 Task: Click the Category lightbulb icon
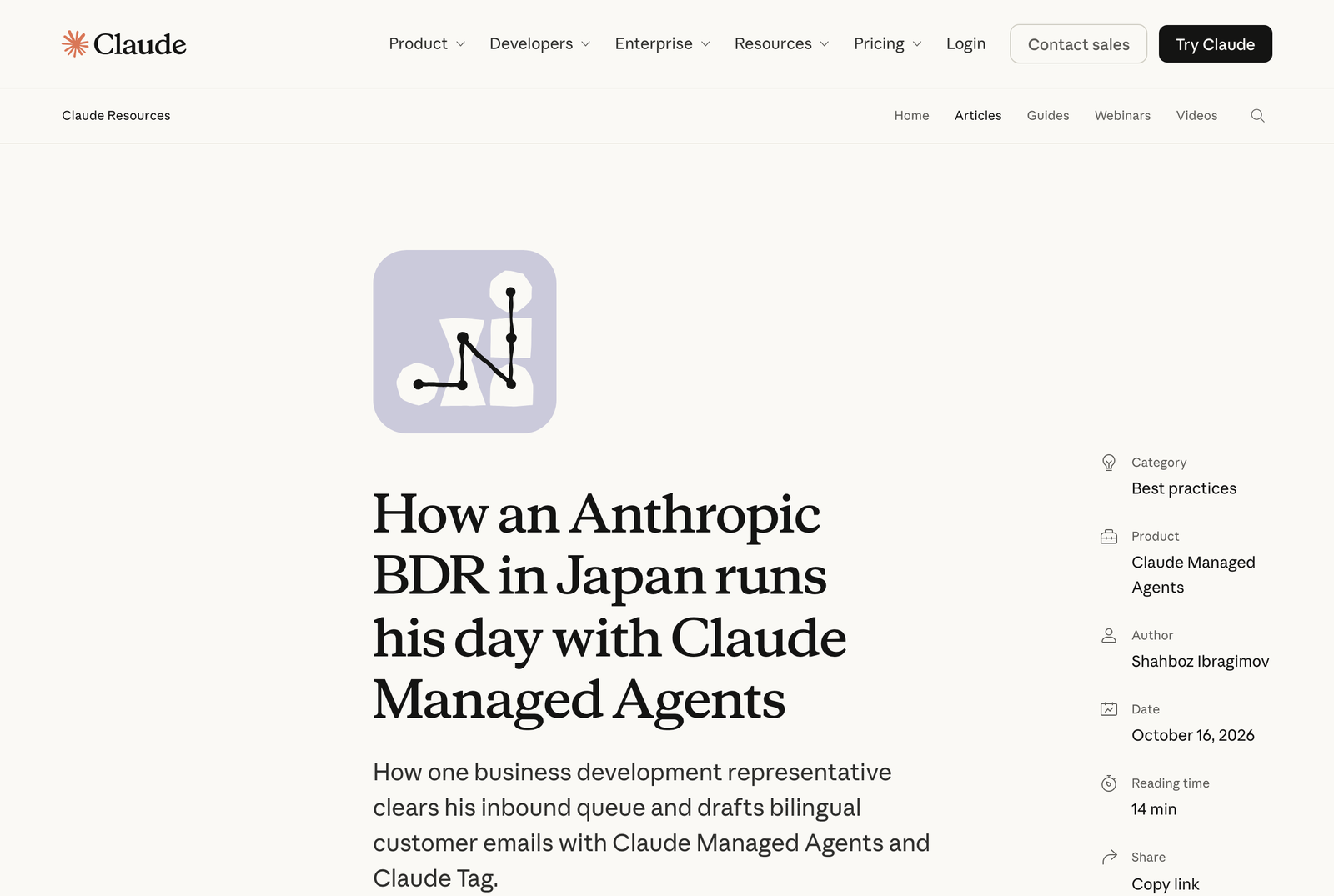point(1109,463)
